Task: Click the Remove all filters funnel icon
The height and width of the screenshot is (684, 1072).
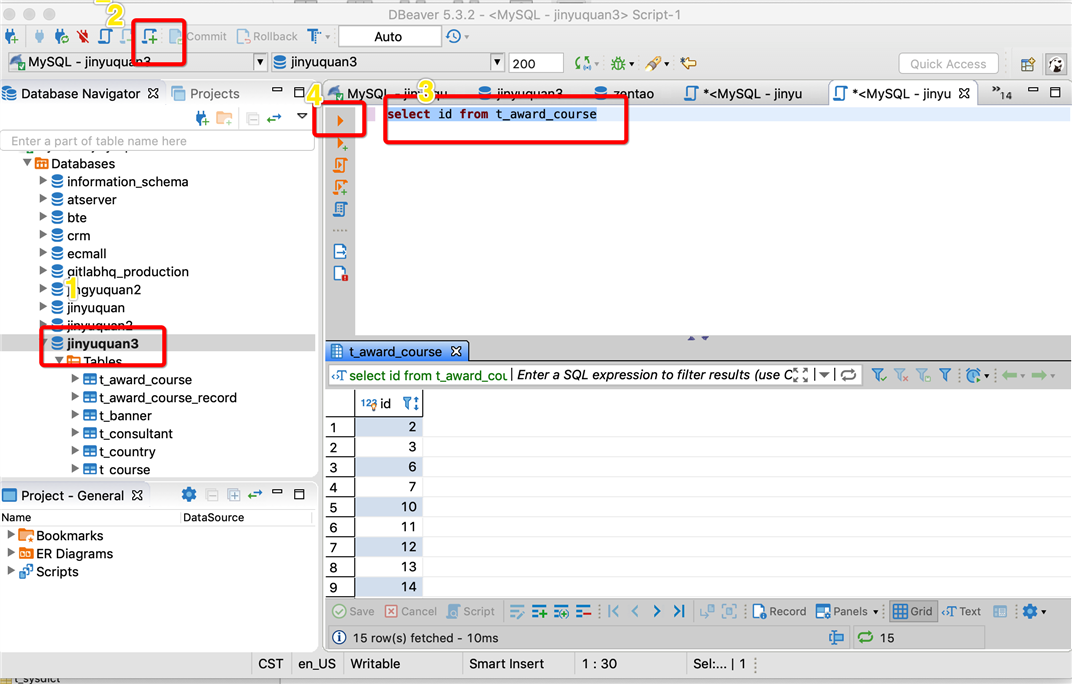Action: point(901,375)
